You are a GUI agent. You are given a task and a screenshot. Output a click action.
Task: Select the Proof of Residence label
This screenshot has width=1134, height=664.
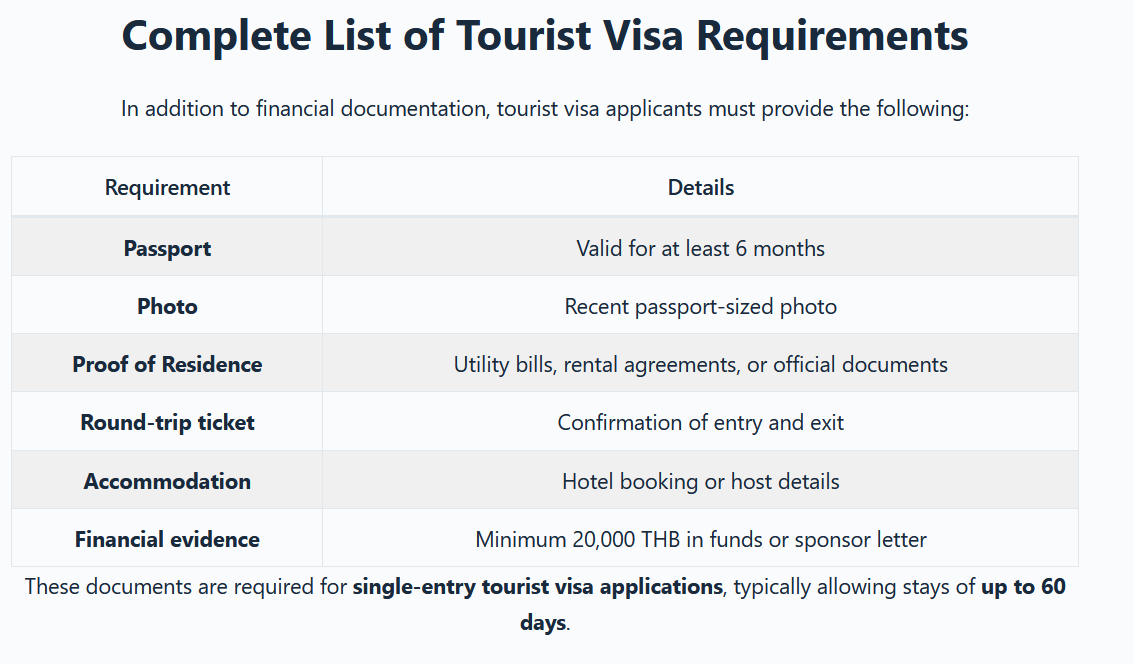click(x=167, y=364)
